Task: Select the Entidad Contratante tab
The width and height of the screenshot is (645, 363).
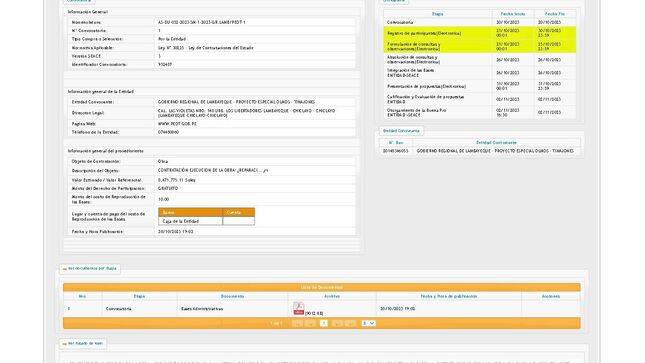Action: pyautogui.click(x=401, y=131)
